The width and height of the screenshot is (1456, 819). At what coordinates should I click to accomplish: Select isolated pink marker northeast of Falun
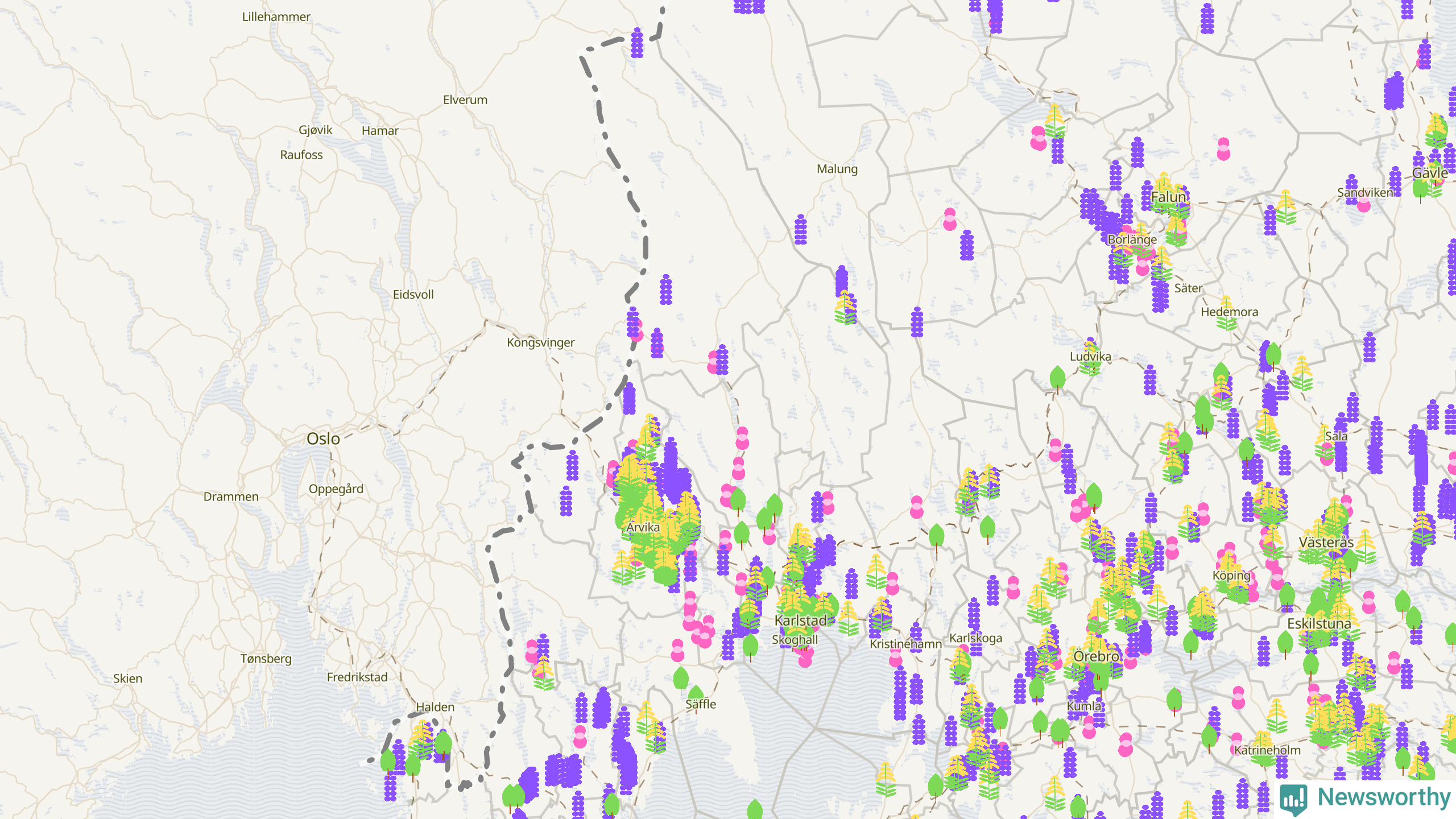(x=1223, y=149)
